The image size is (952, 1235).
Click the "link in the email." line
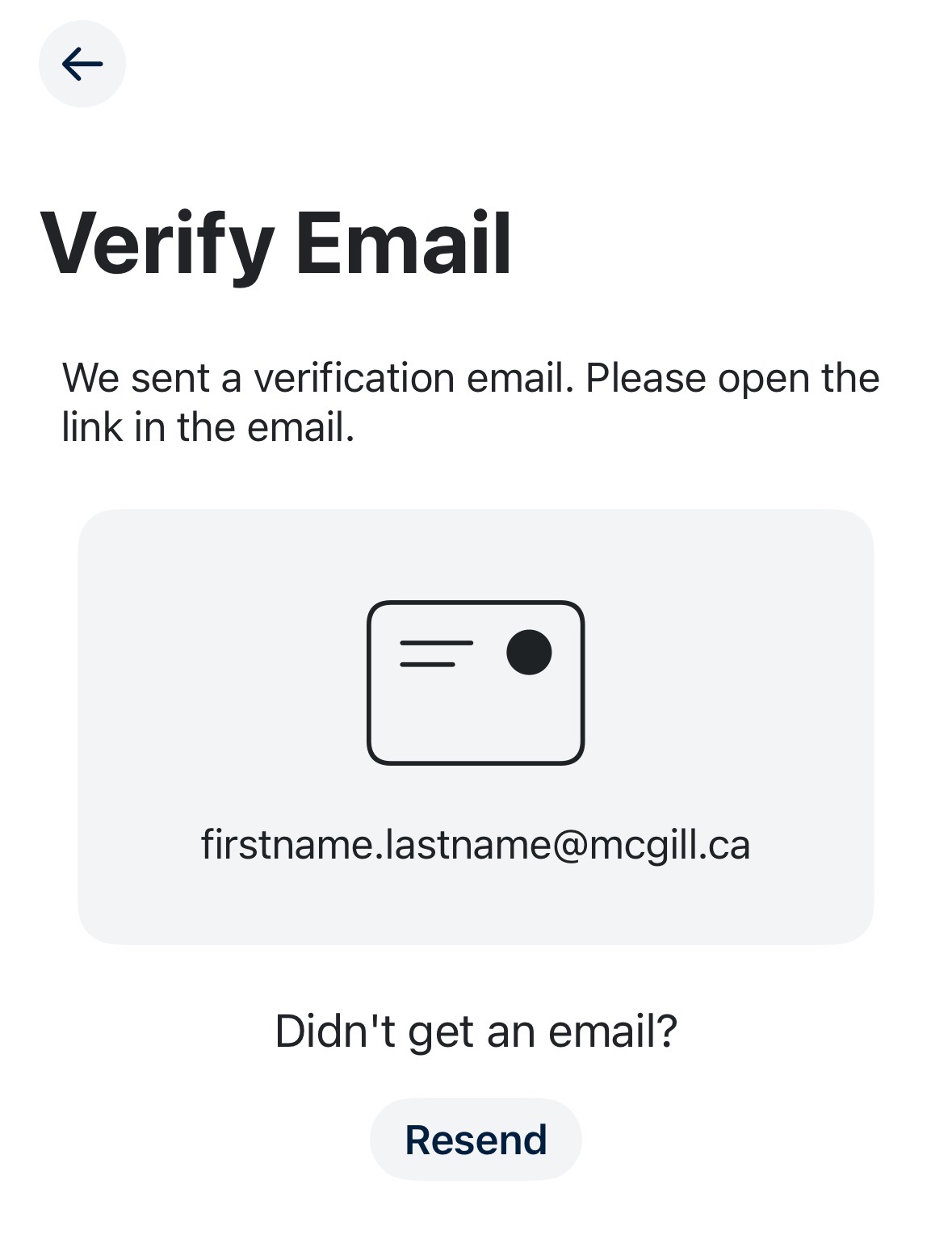click(208, 427)
